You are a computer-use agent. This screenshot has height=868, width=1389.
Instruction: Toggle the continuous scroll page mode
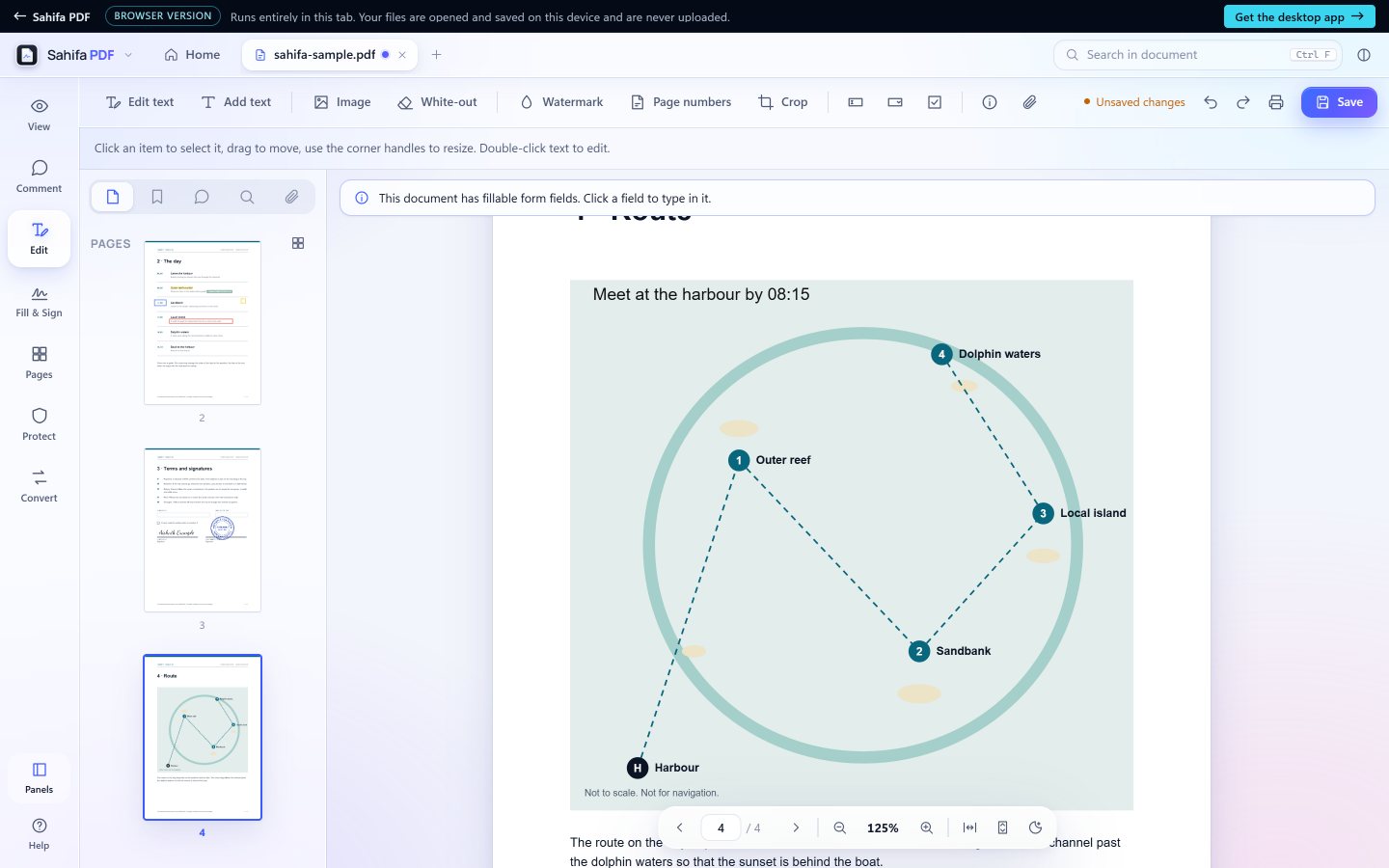click(1003, 827)
